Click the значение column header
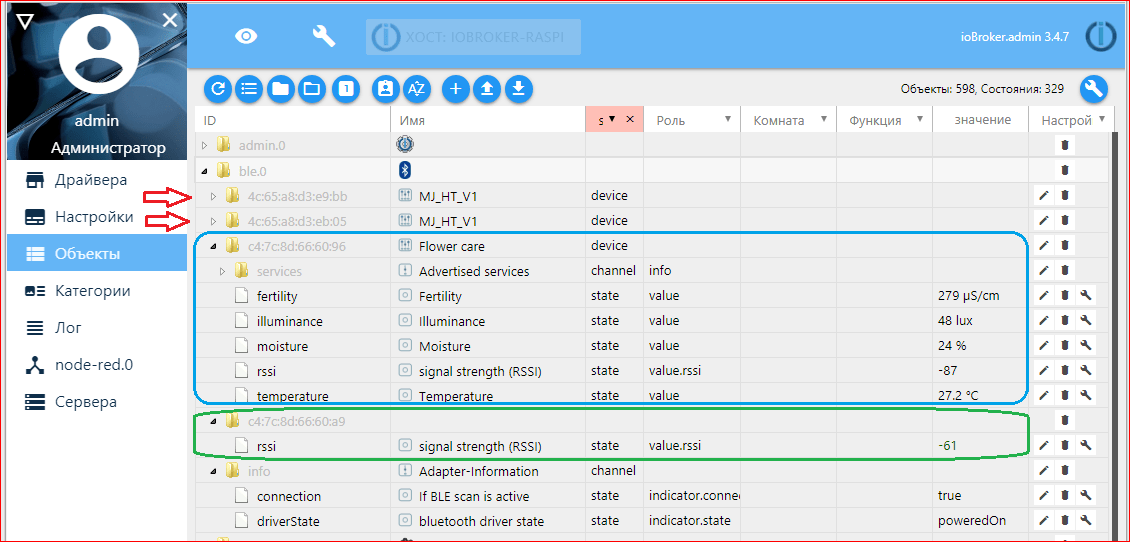This screenshot has height=542, width=1130. [980, 120]
